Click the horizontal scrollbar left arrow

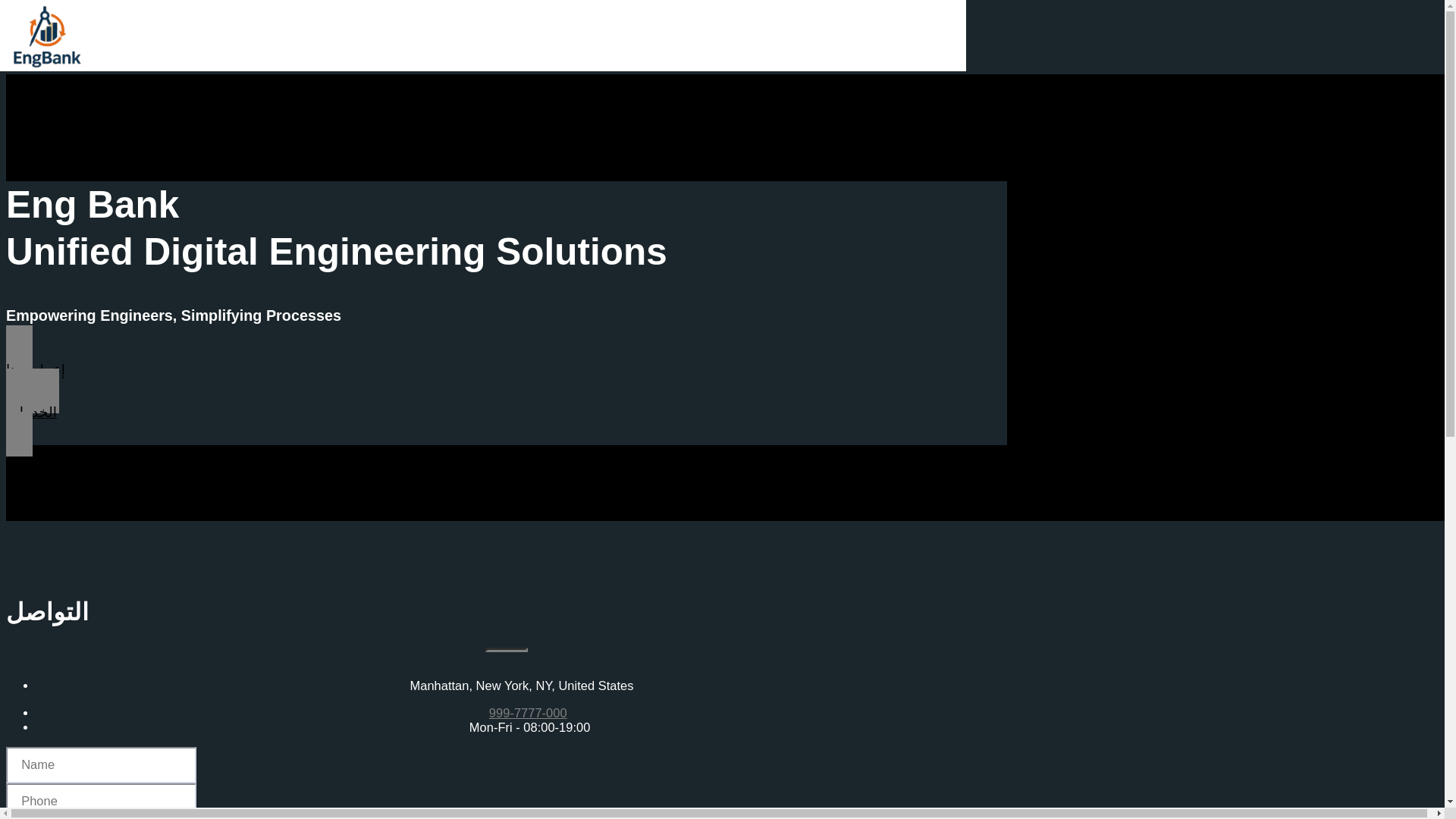pos(5,814)
